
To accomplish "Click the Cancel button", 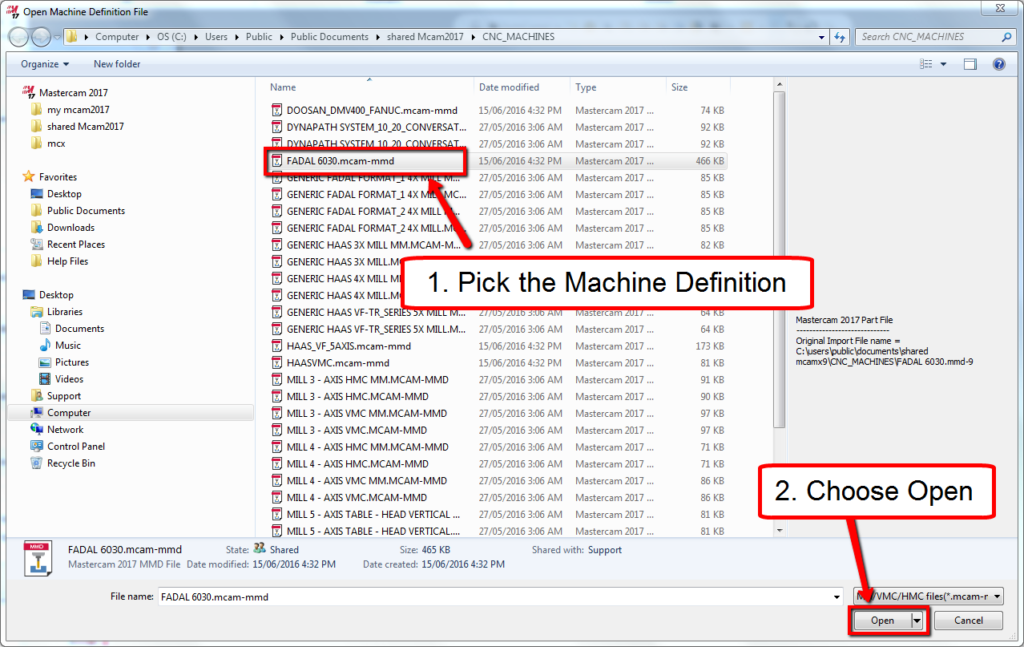I will (968, 621).
